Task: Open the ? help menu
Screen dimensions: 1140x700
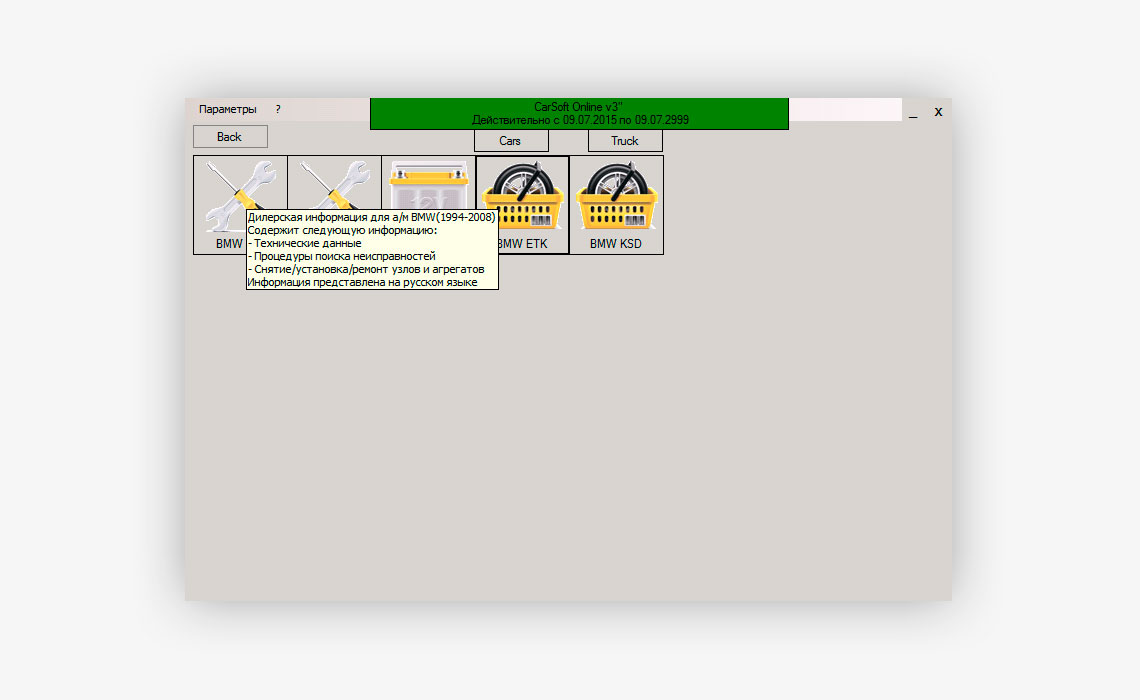Action: [278, 109]
